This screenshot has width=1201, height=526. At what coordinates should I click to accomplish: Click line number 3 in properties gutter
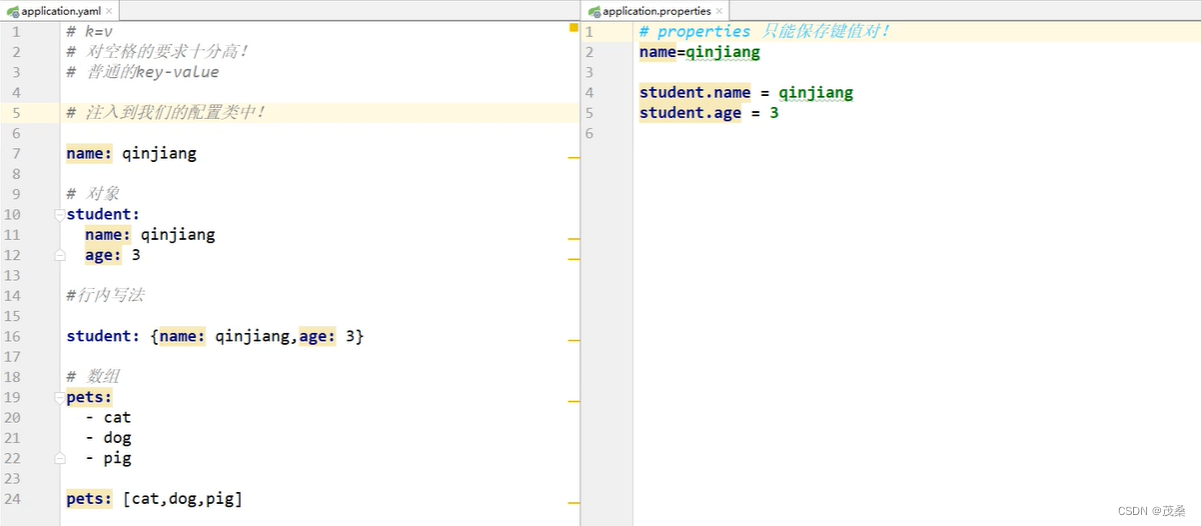(589, 72)
